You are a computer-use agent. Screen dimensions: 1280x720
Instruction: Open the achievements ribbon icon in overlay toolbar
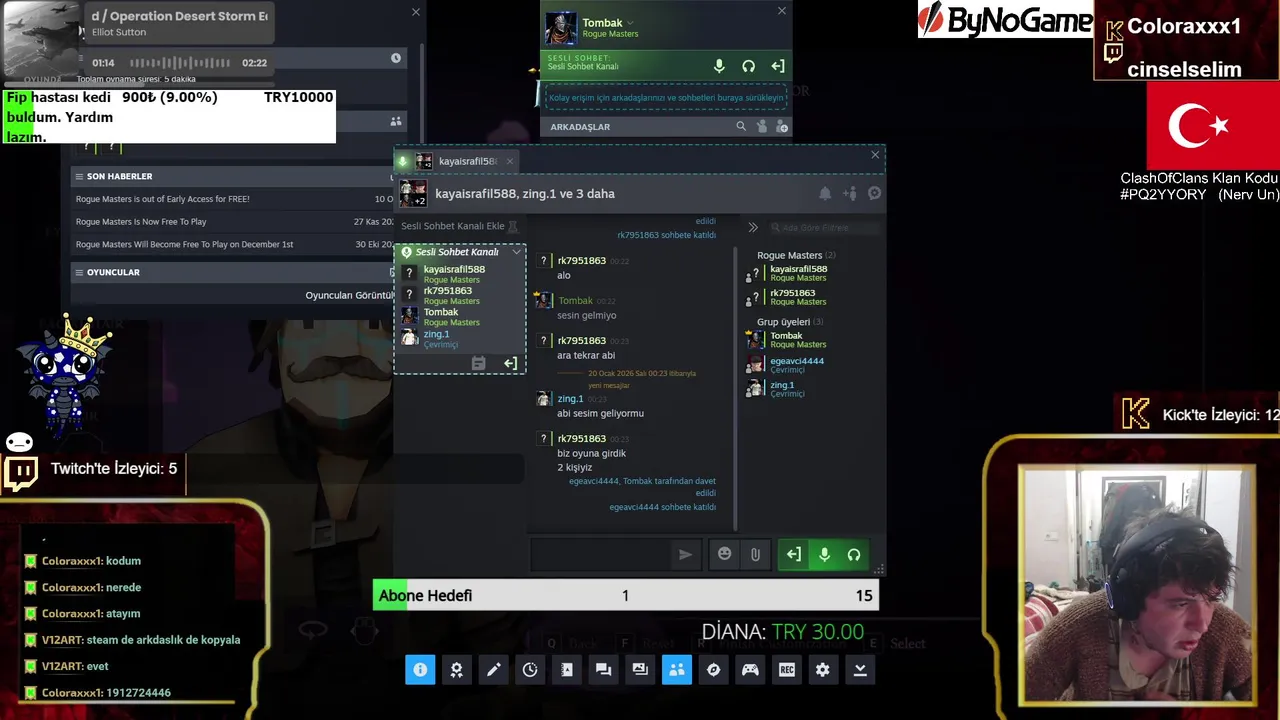pyautogui.click(x=457, y=670)
